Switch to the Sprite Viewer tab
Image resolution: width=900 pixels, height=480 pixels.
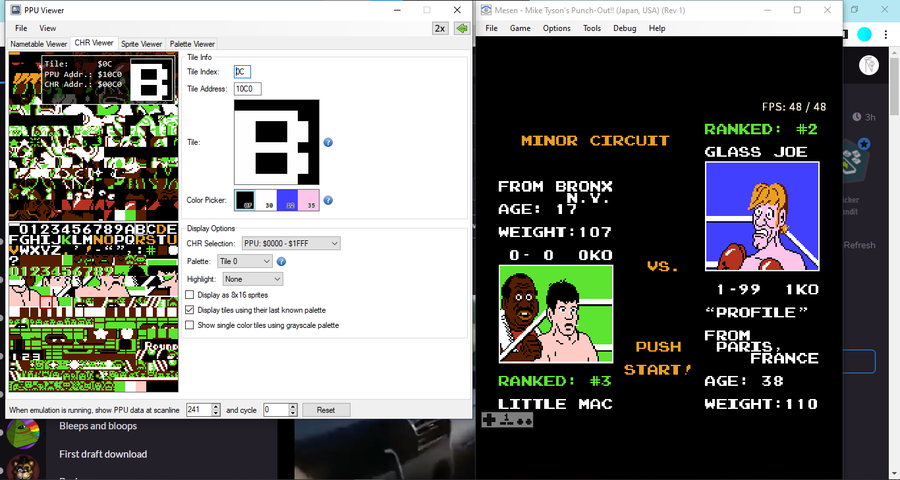(x=141, y=44)
